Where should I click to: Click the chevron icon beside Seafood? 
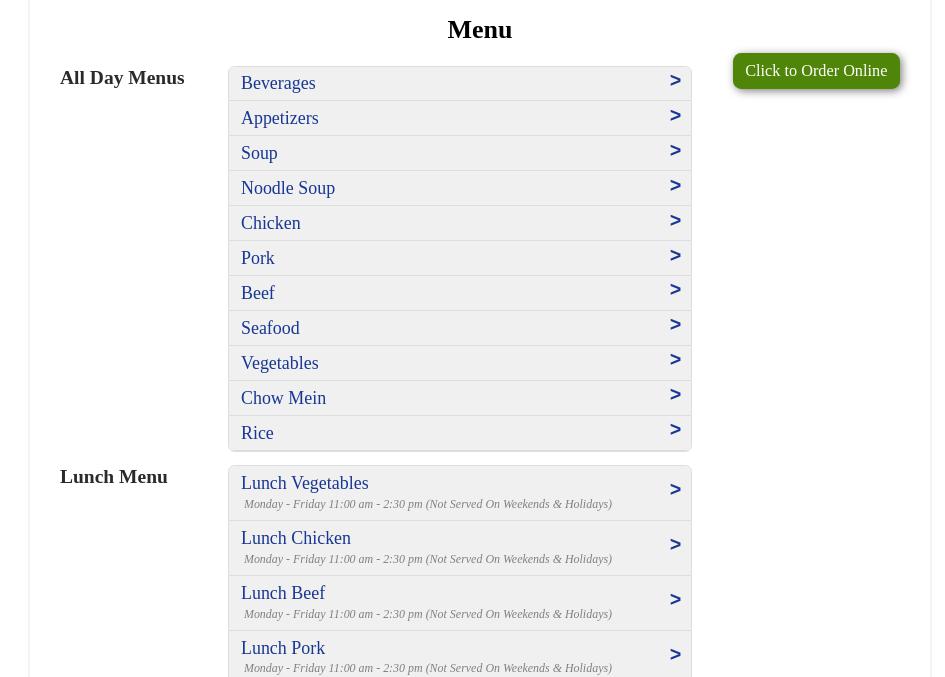tap(675, 325)
